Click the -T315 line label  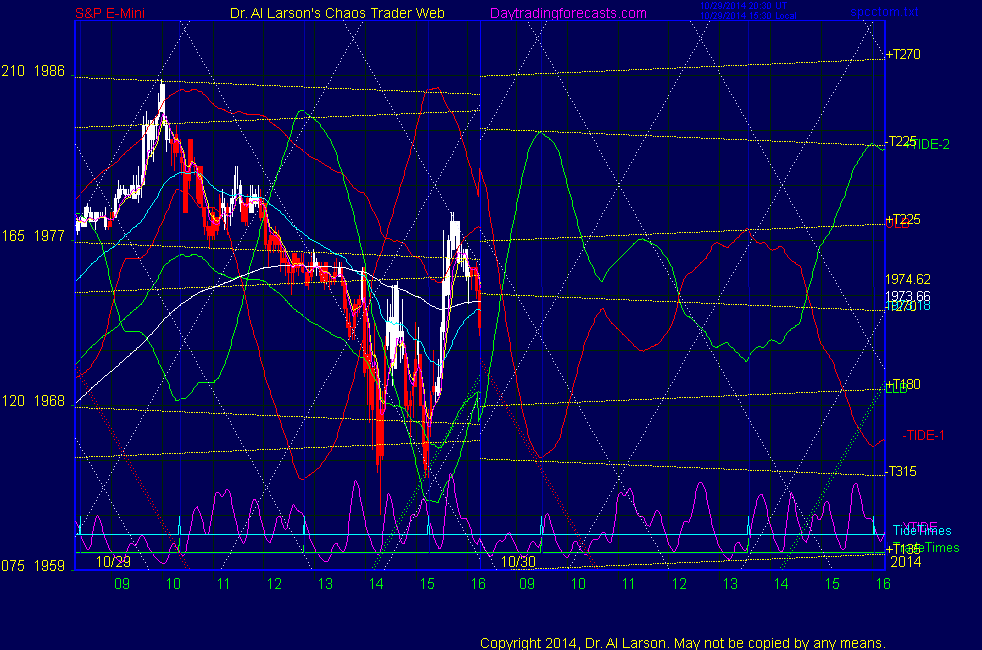tap(903, 471)
